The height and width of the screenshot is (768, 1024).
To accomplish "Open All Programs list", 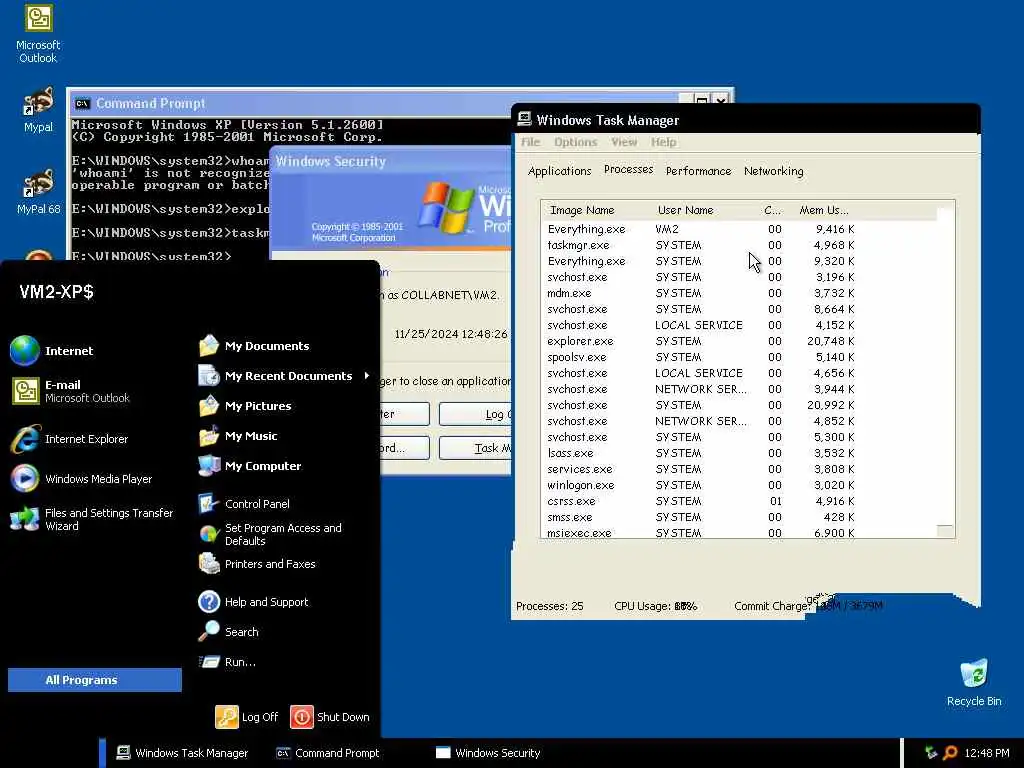I will pyautogui.click(x=95, y=680).
